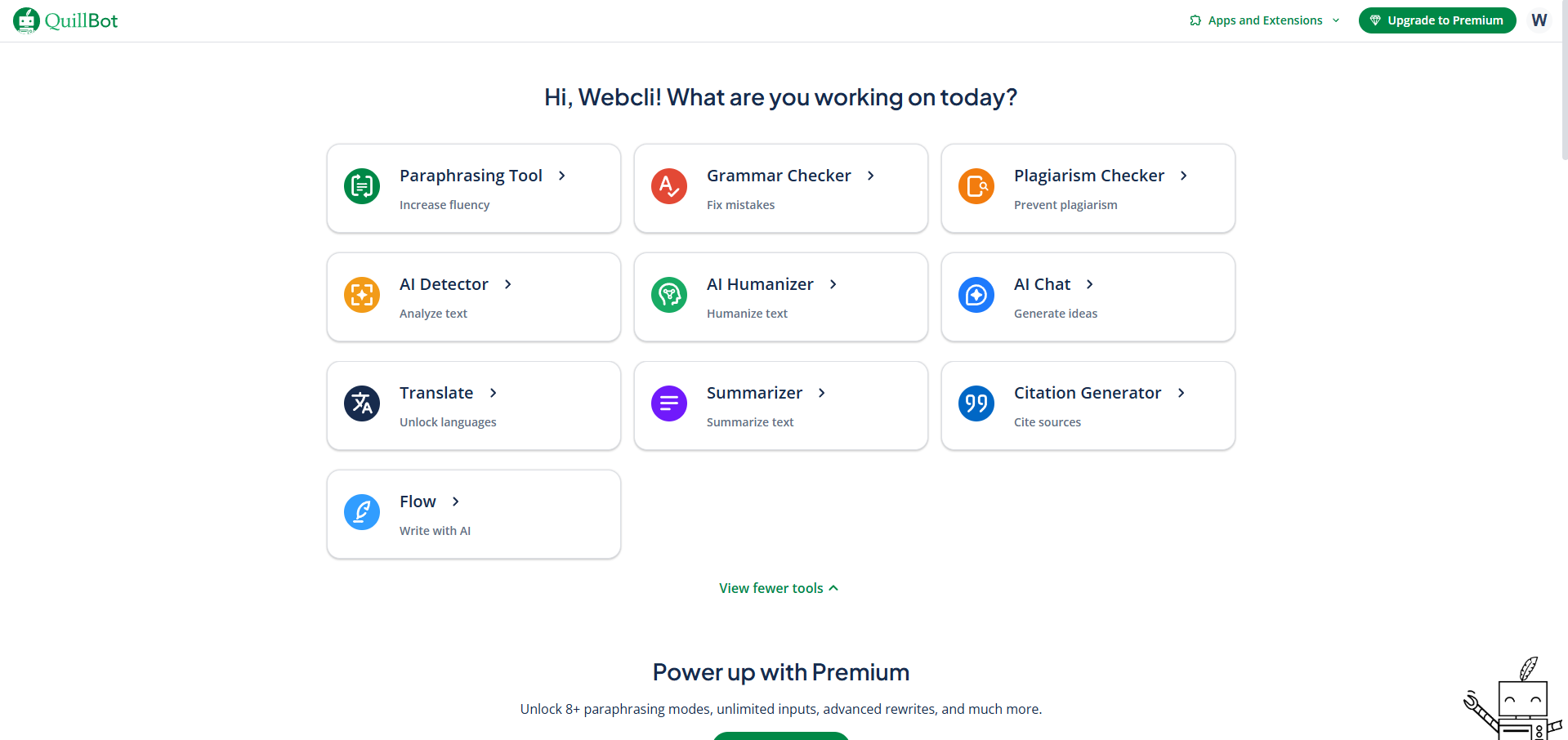Select the red Grammar Checker icon

(669, 186)
